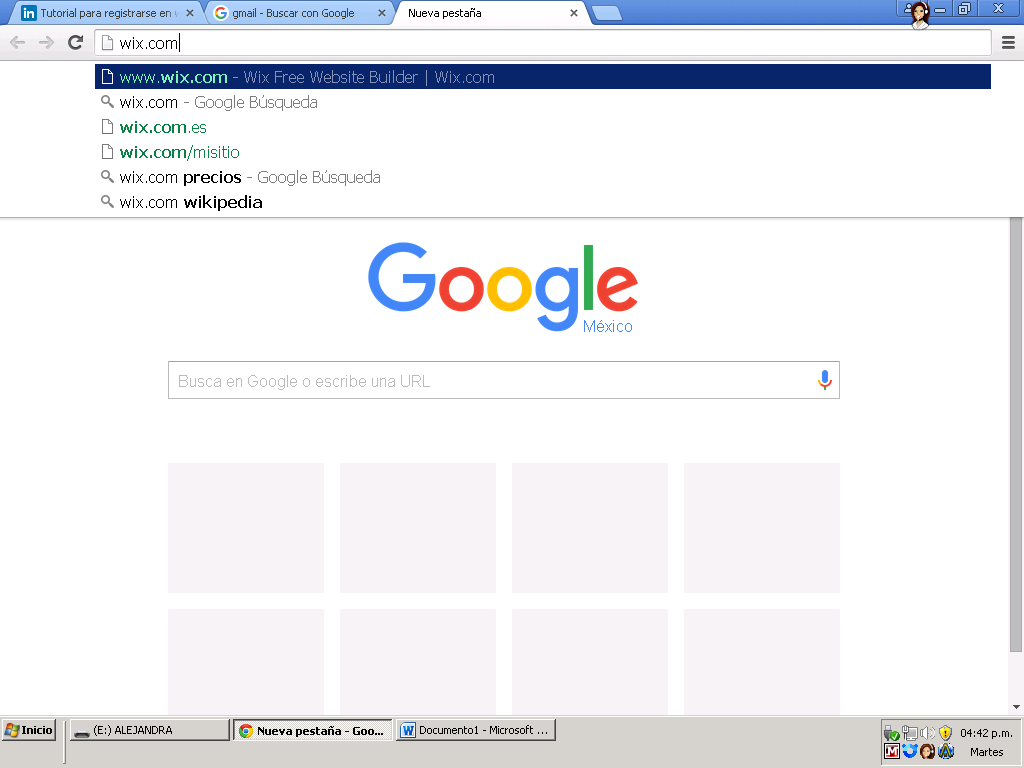The height and width of the screenshot is (768, 1024).
Task: Click the volume speaker icon in system tray
Action: 928,732
